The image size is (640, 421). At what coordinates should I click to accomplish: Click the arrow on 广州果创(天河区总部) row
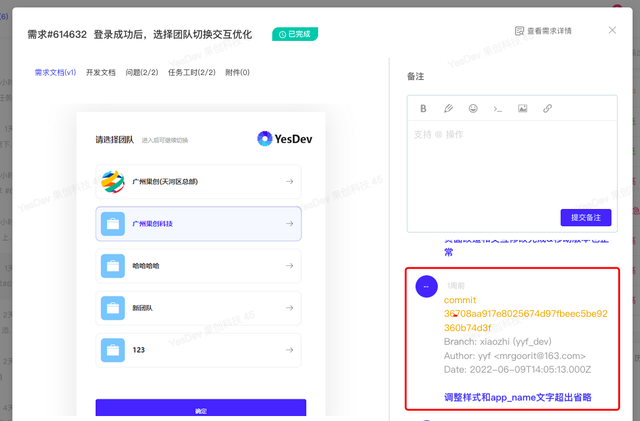(289, 182)
